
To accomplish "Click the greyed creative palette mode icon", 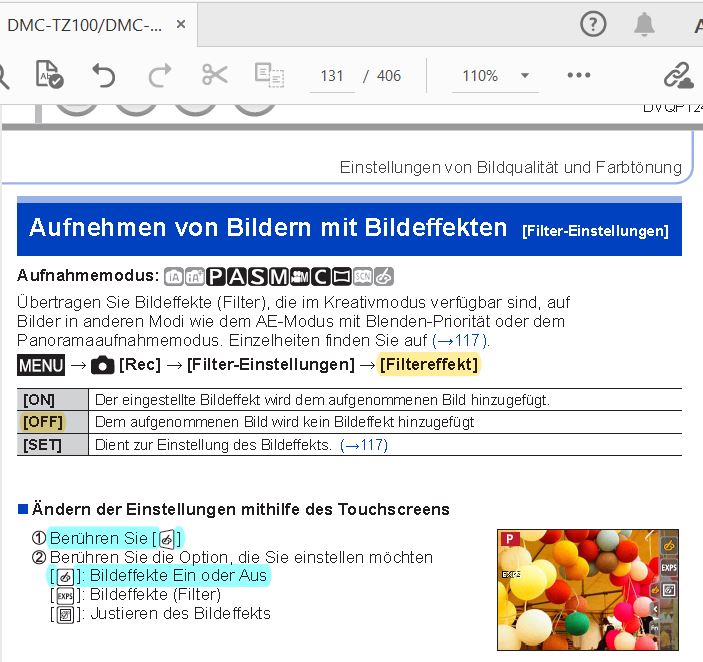I will (x=384, y=277).
